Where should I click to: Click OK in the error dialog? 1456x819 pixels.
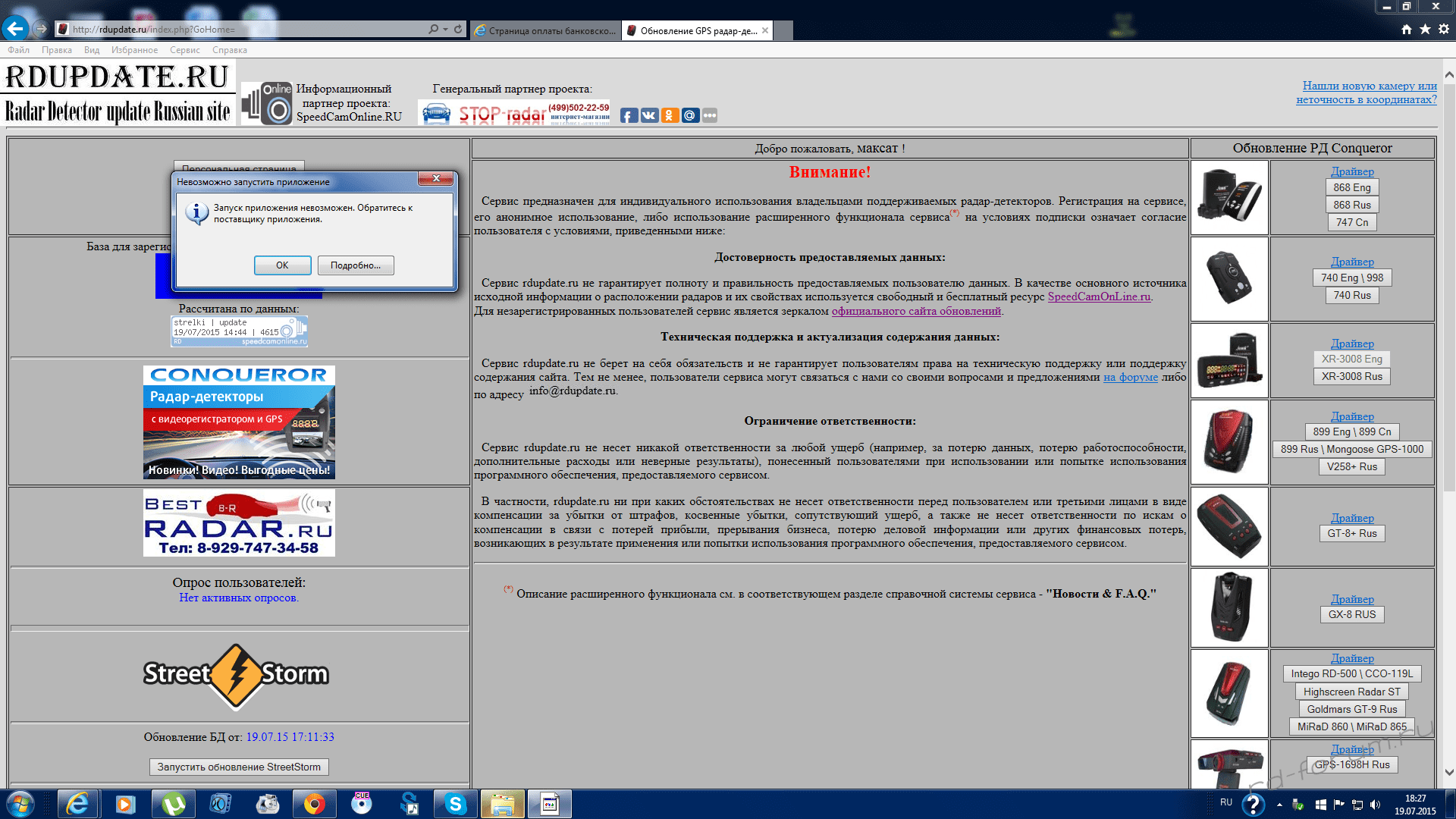(282, 265)
